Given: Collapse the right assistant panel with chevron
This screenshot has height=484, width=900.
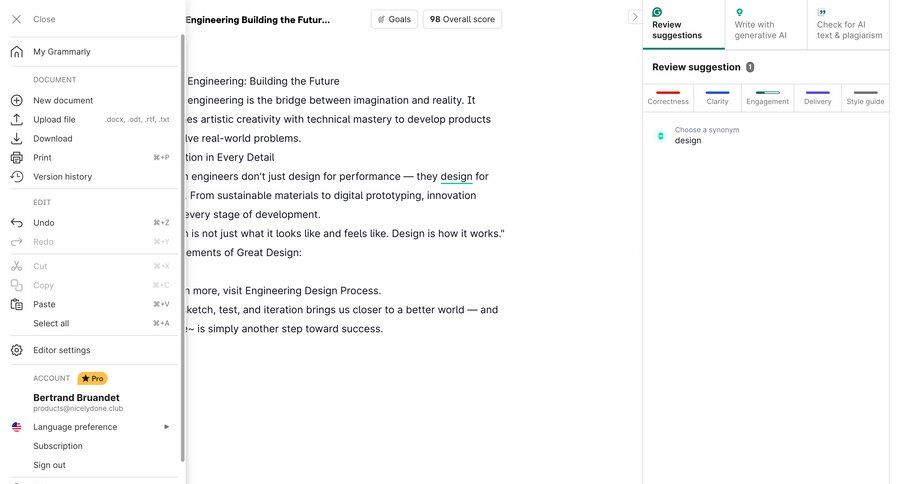Looking at the screenshot, I should (634, 17).
